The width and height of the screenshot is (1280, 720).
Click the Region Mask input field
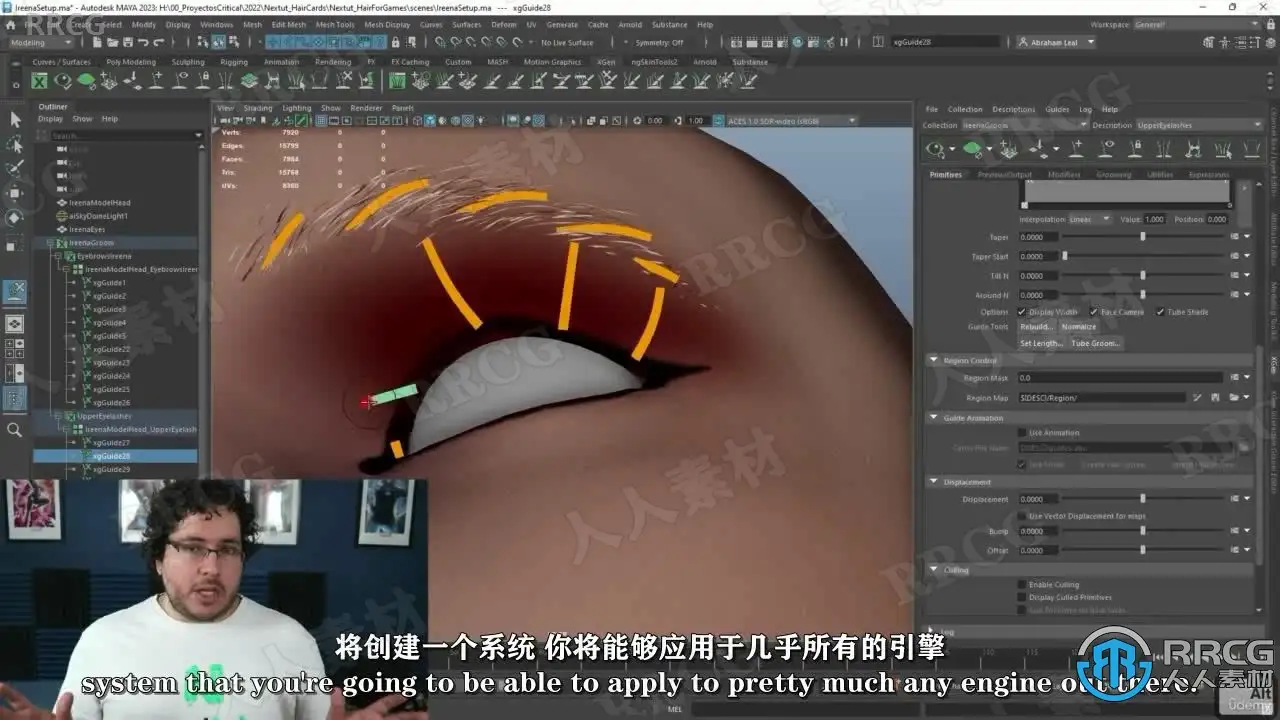(1120, 378)
